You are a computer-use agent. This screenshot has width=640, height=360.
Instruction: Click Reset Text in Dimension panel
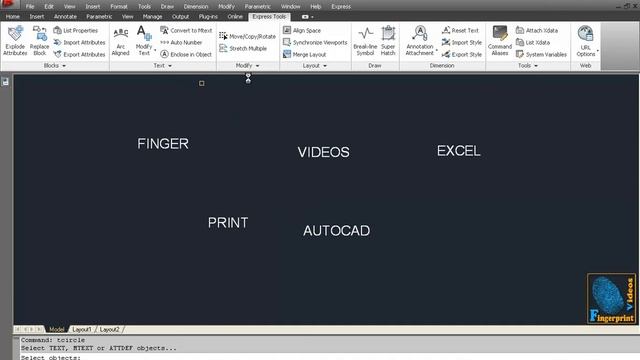460,31
